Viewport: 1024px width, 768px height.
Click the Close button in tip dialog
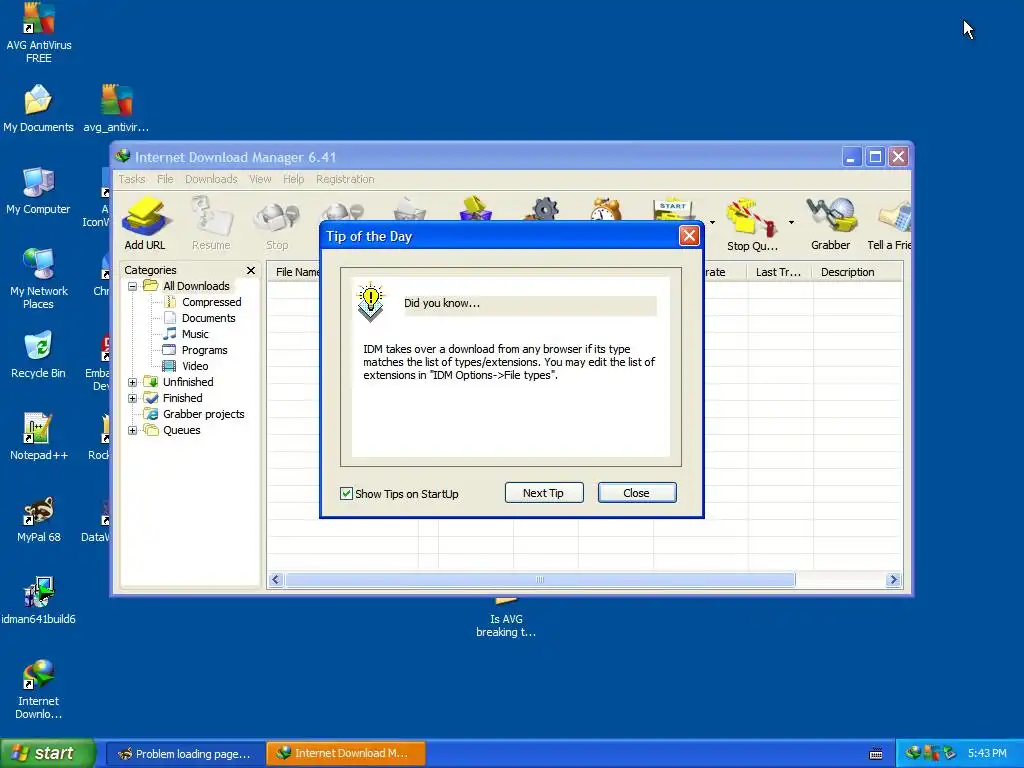click(x=637, y=493)
